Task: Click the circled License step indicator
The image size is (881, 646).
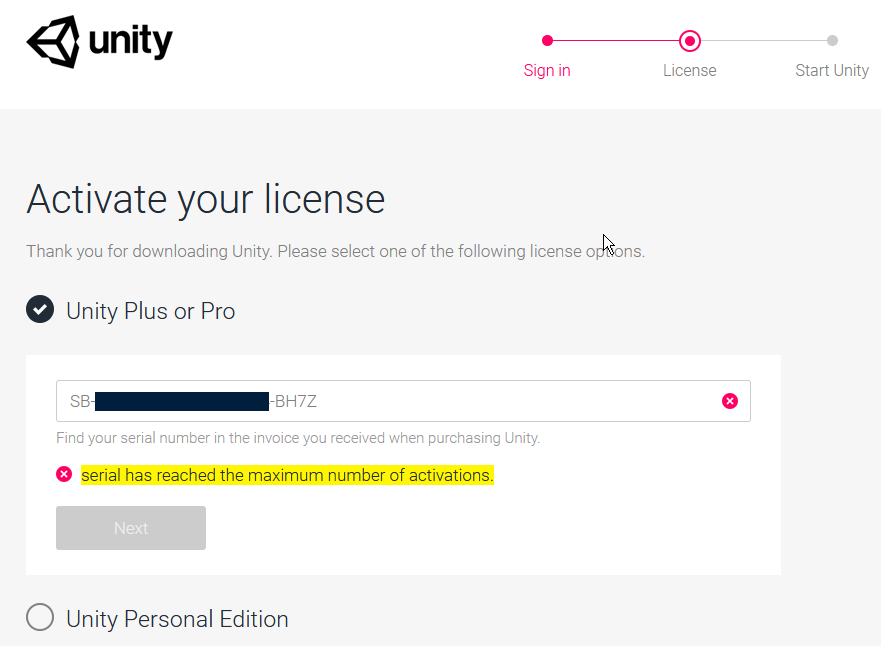Action: pyautogui.click(x=690, y=41)
